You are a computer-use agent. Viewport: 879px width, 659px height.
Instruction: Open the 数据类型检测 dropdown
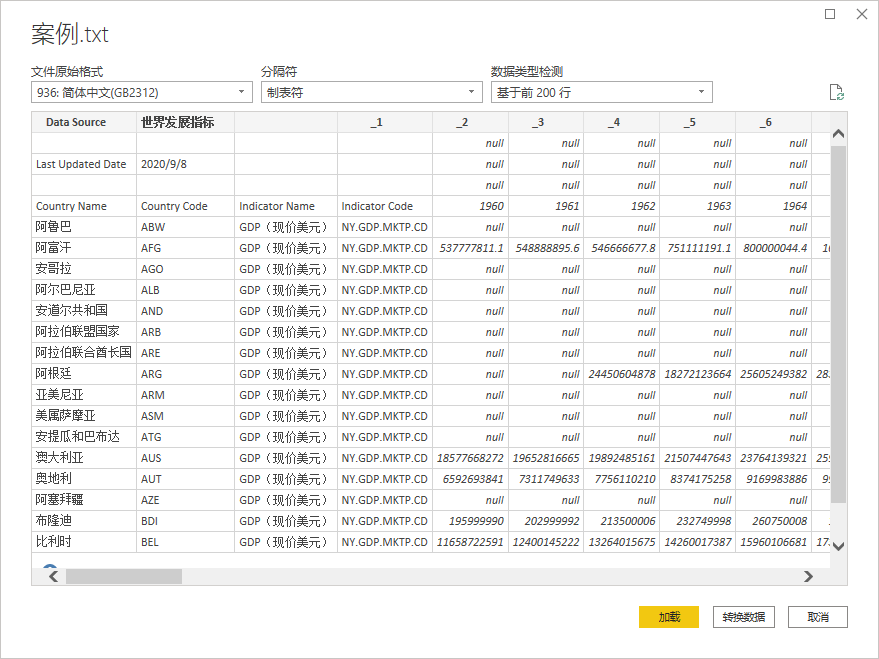tap(601, 92)
